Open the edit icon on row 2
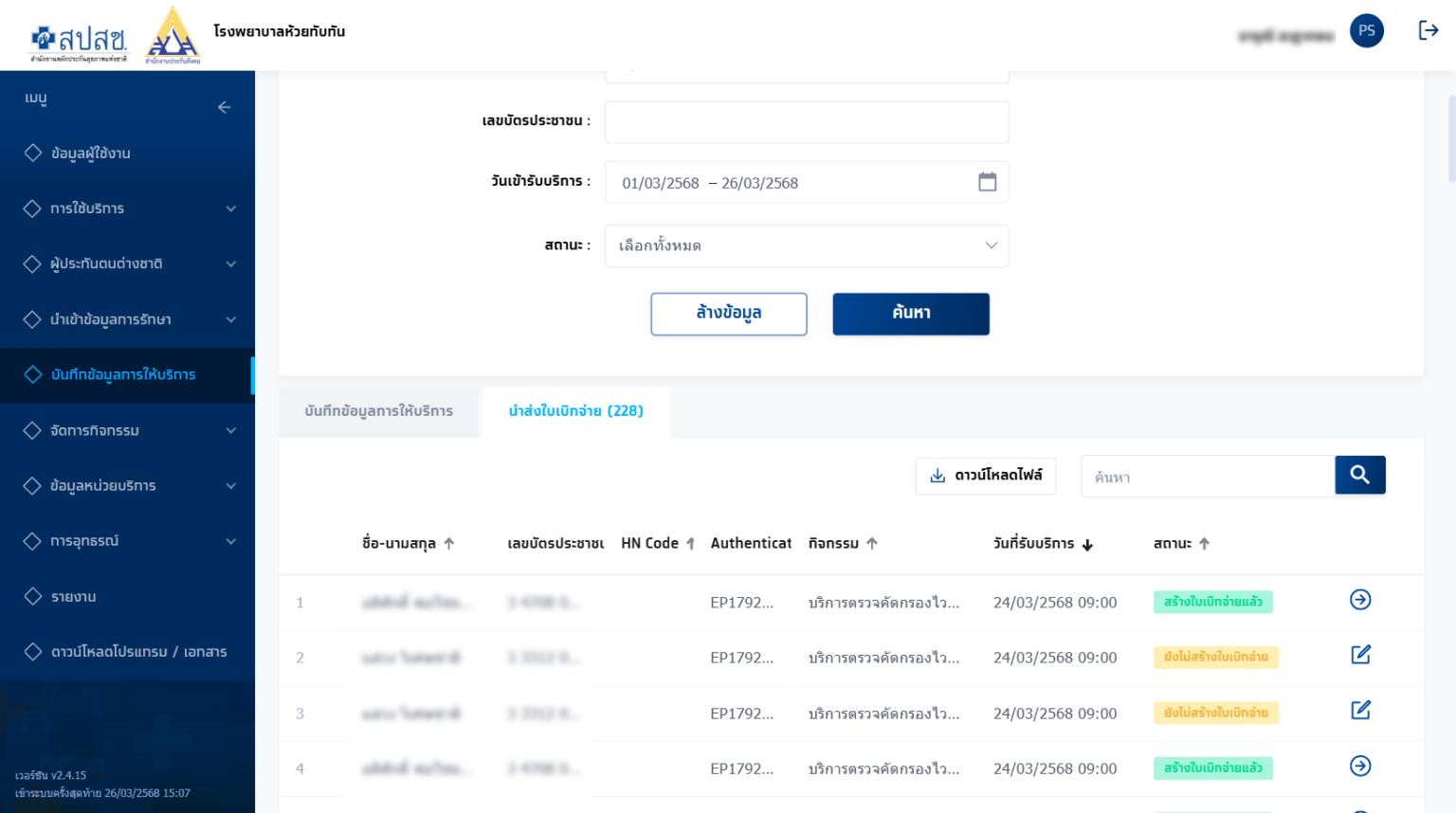Screen dimensions: 1456x813 tap(1360, 654)
